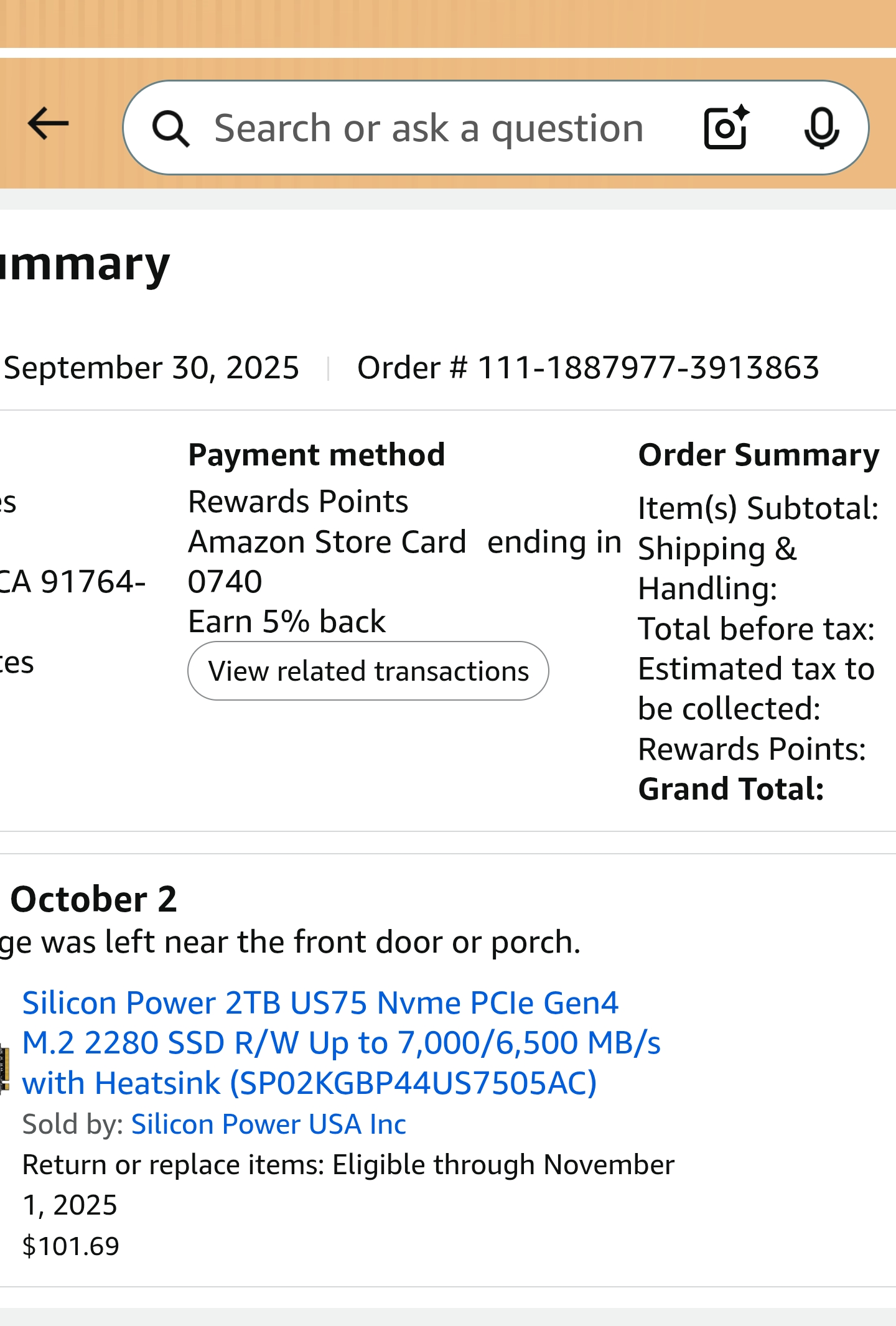Viewport: 896px width, 1326px height.
Task: Click the Total before tax label
Action: tap(756, 629)
